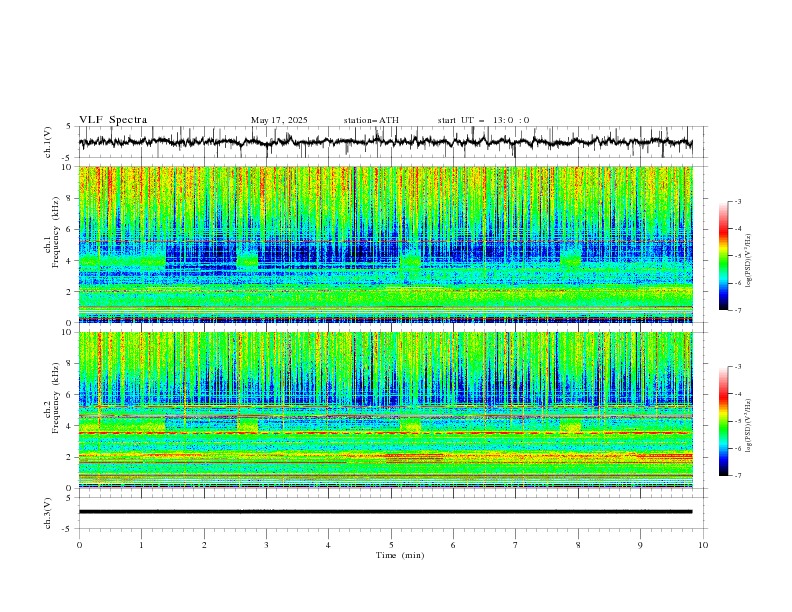This screenshot has width=792, height=612.
Task: Click the ch.1 color scale bar
Action: (x=723, y=256)
